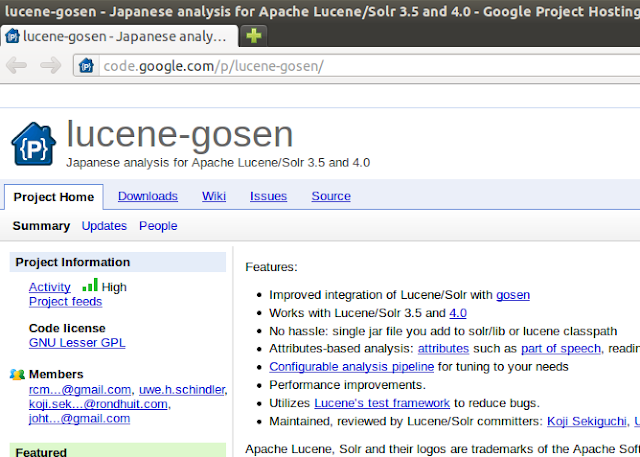Click the 'Performance improvements.' bullet text
The image size is (640, 457).
[347, 385]
